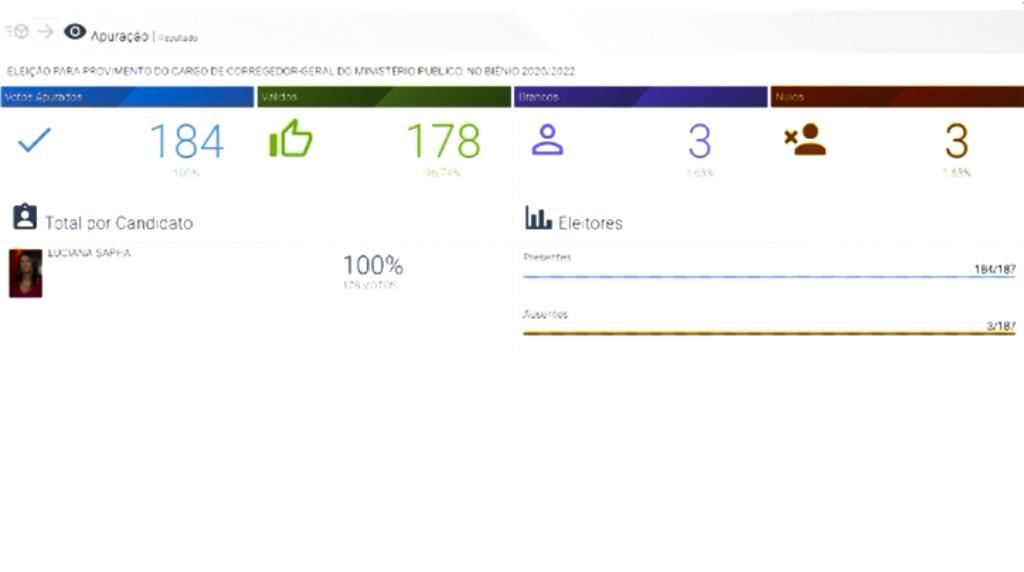Image resolution: width=1024 pixels, height=572 pixels.
Task: Click the badge icon beside Total por Candidato
Action: (25, 218)
